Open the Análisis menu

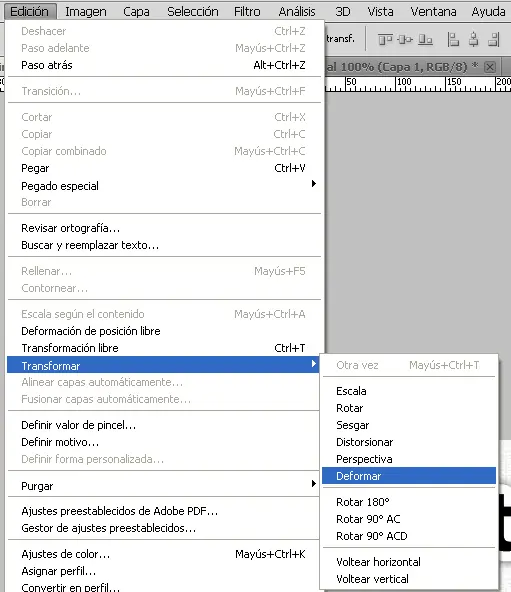pyautogui.click(x=297, y=12)
